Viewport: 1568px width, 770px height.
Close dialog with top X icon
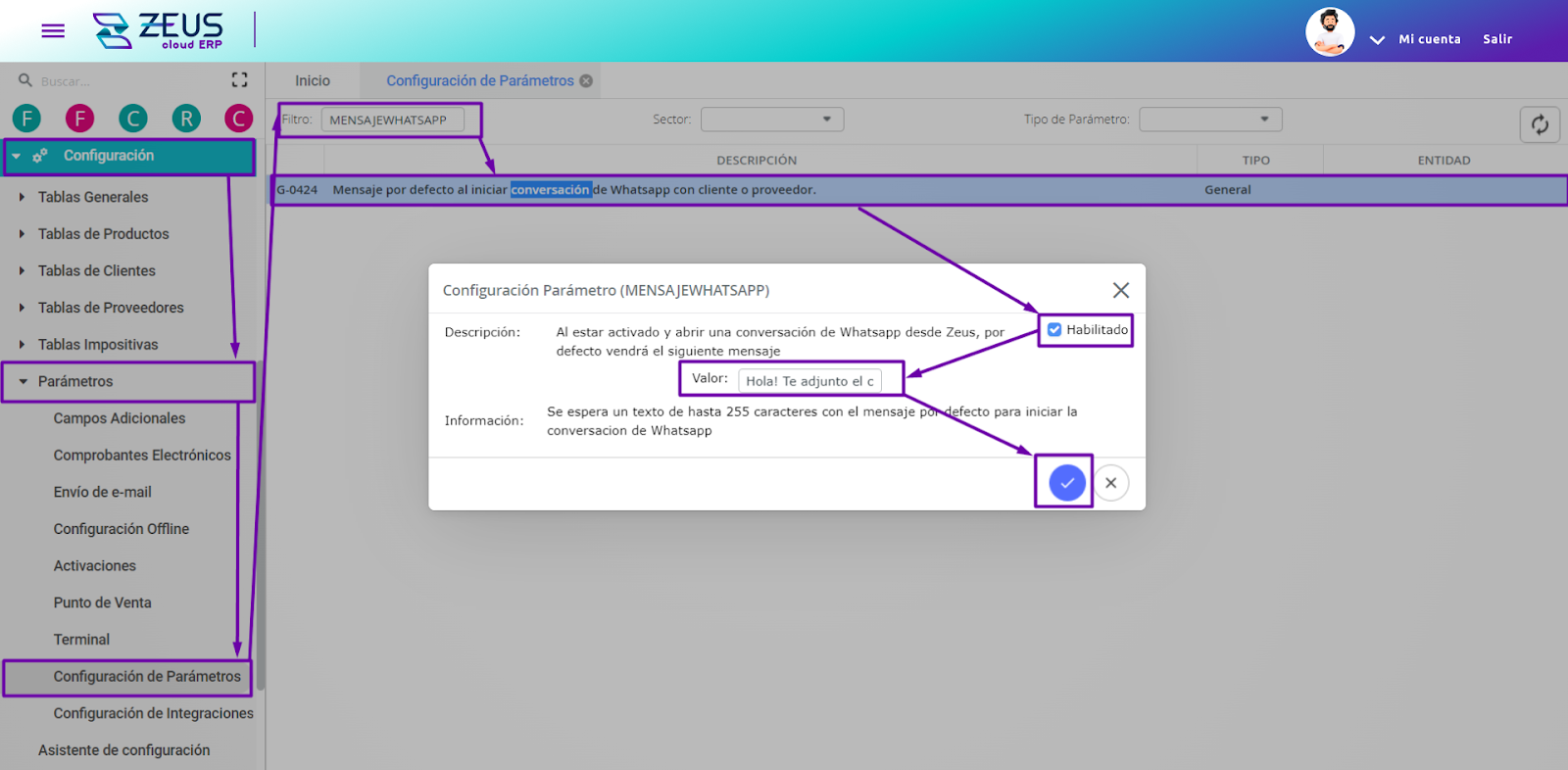(1121, 290)
